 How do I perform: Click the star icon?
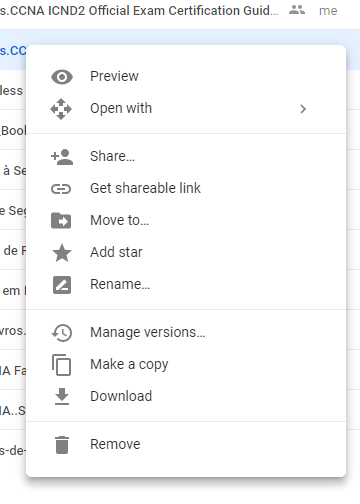62,253
